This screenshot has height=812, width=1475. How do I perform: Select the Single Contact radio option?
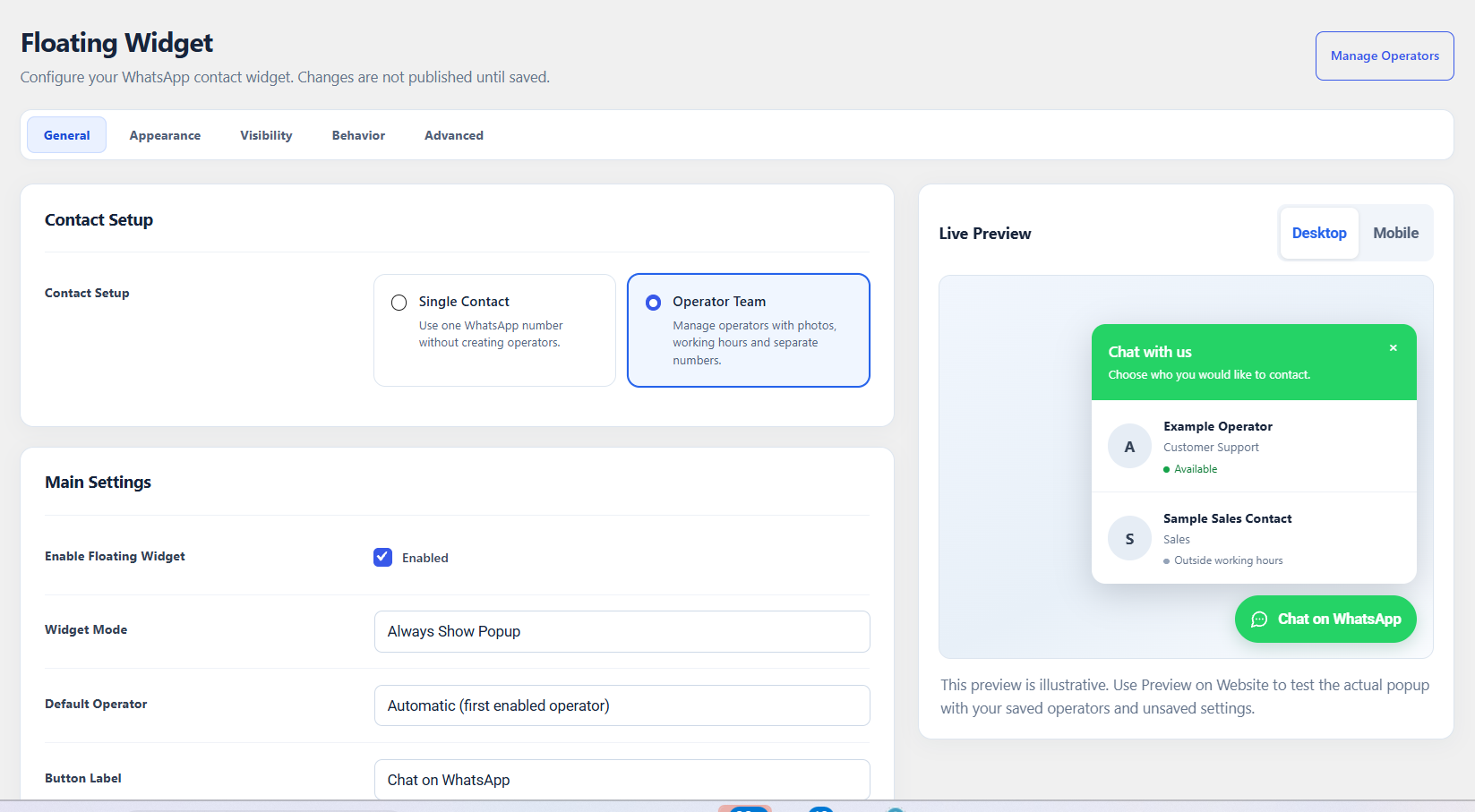(x=399, y=303)
